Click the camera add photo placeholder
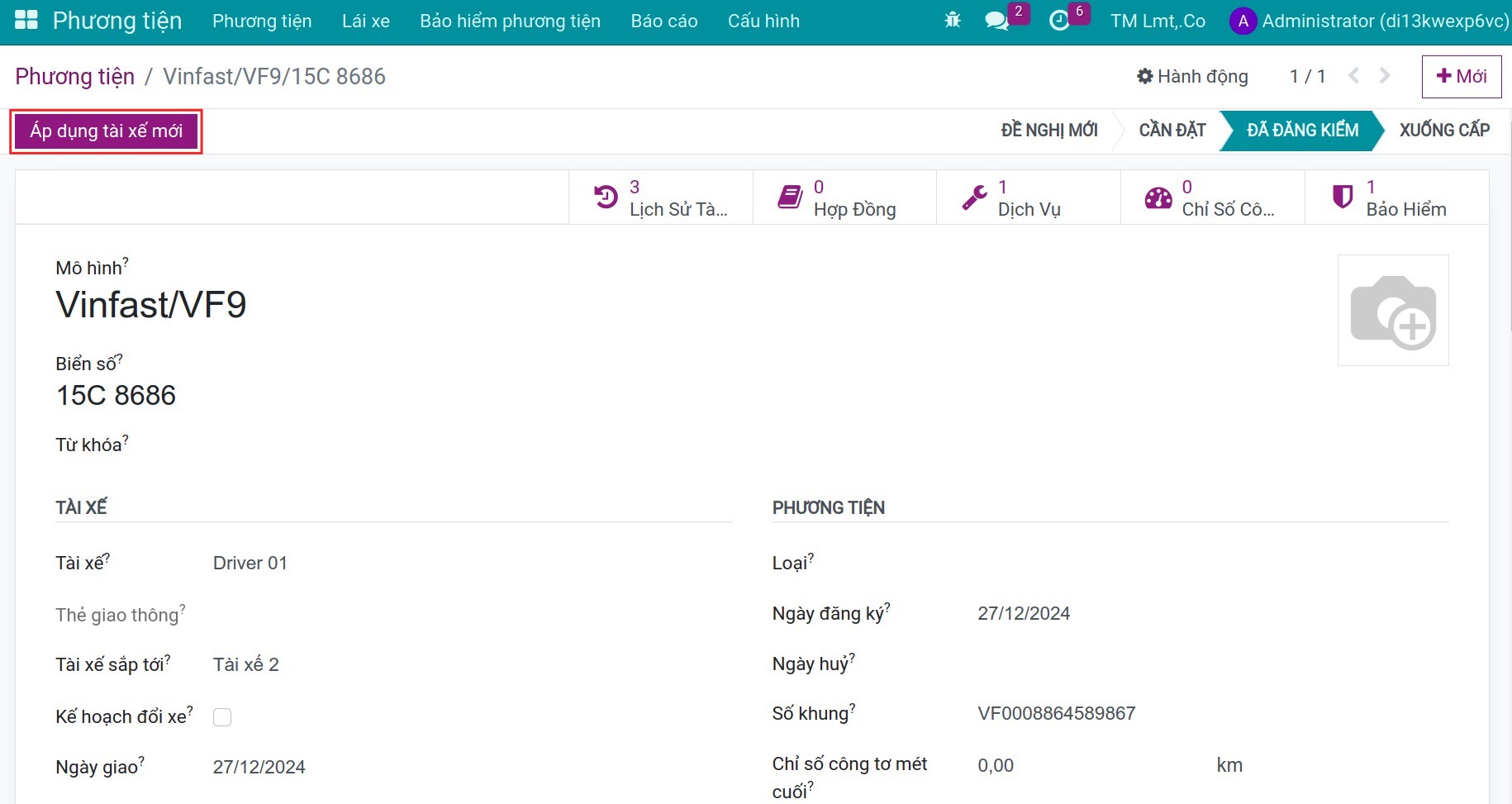The width and height of the screenshot is (1512, 804). 1393,311
